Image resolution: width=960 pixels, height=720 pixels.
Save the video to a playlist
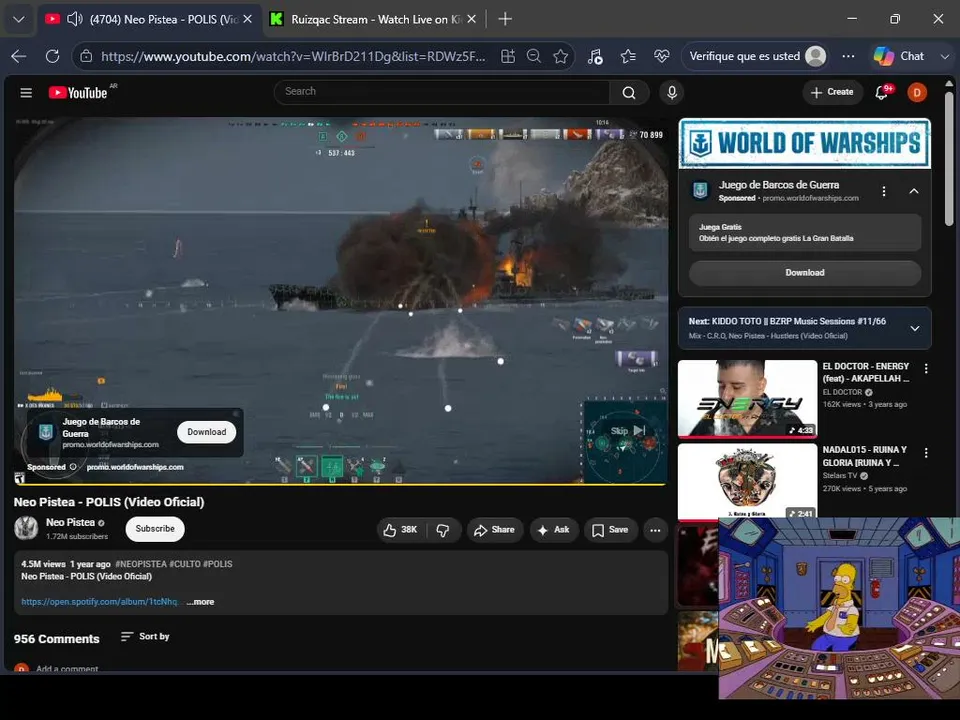(610, 530)
